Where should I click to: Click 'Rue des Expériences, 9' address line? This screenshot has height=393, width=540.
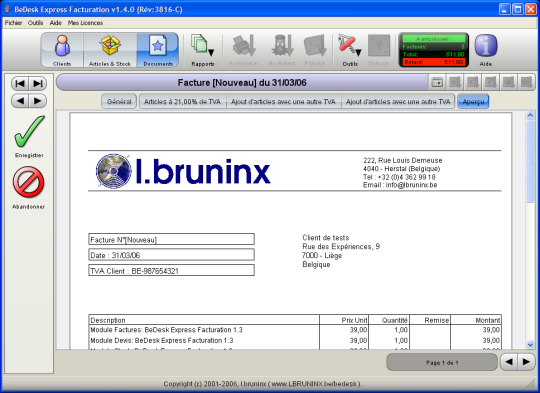click(341, 247)
